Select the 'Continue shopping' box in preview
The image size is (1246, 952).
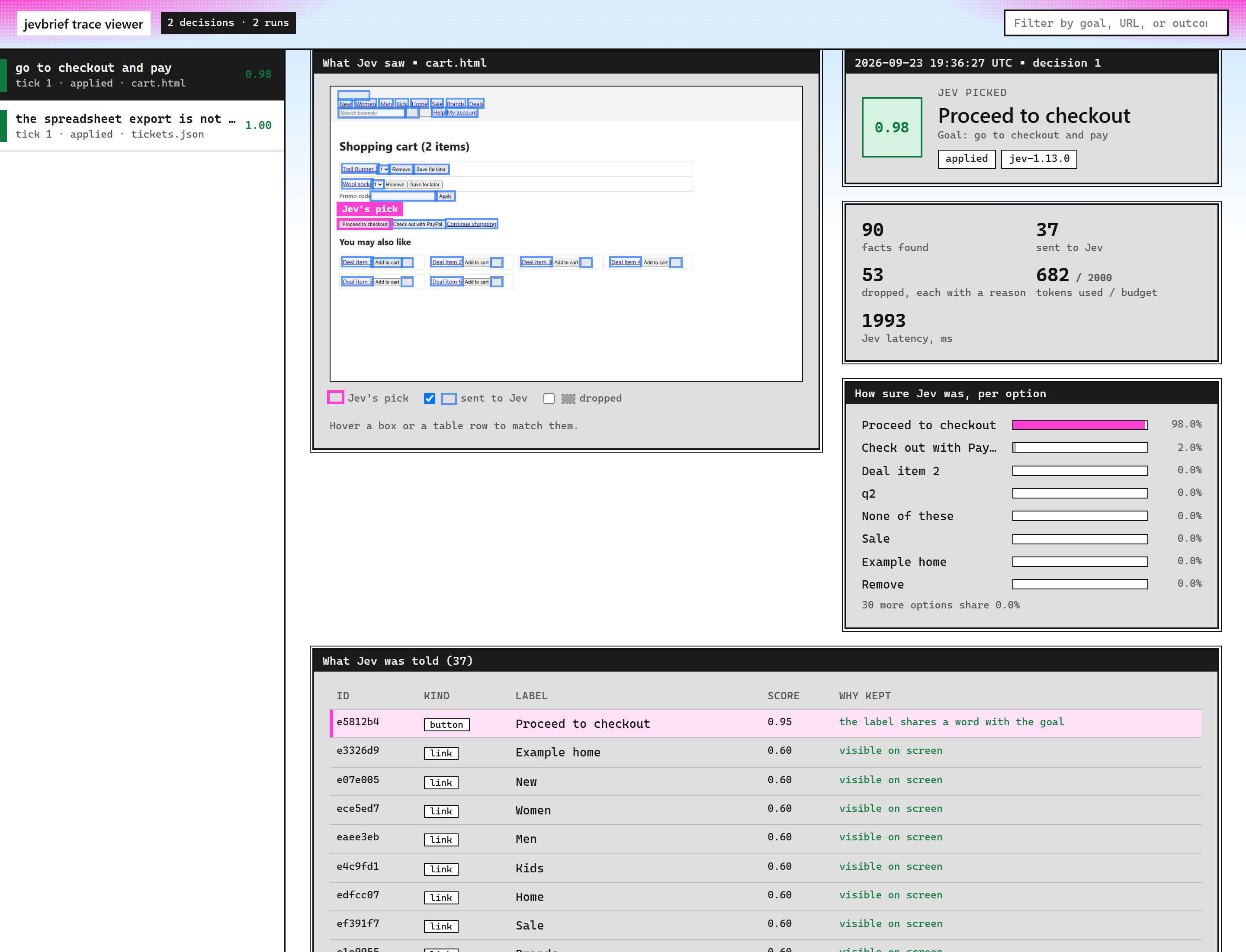point(472,225)
